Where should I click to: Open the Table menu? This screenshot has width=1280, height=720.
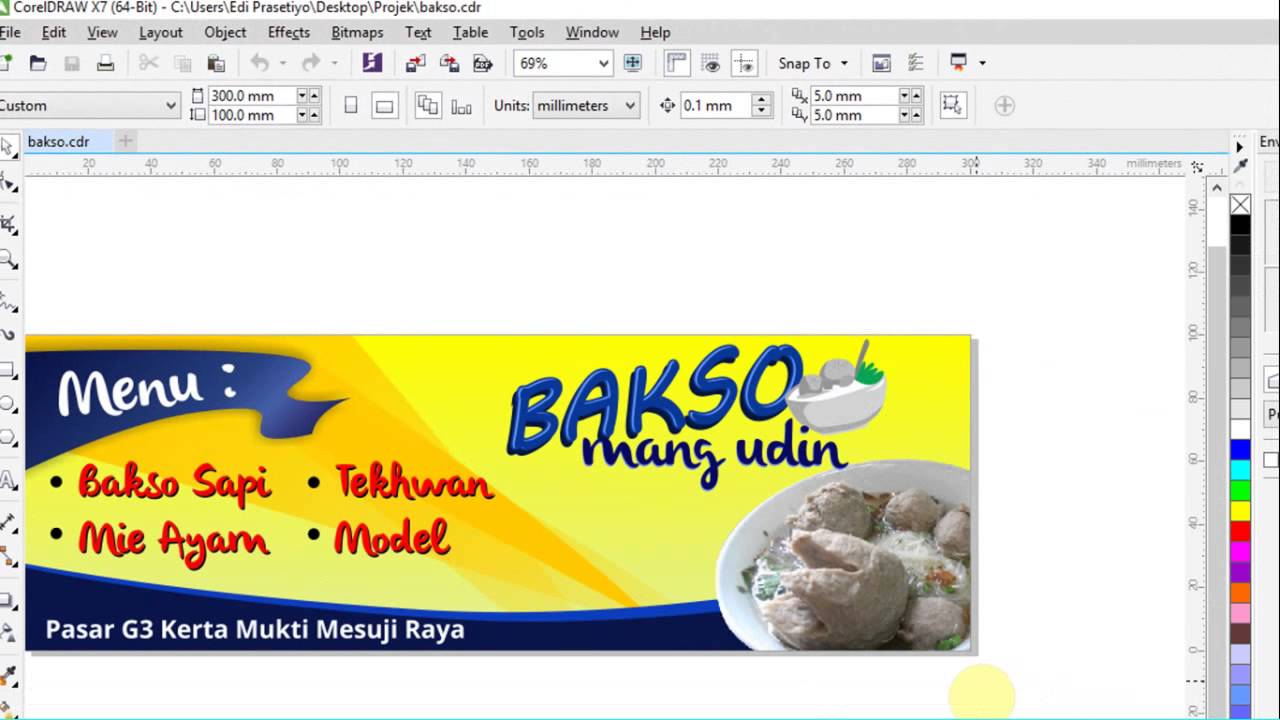pos(470,32)
